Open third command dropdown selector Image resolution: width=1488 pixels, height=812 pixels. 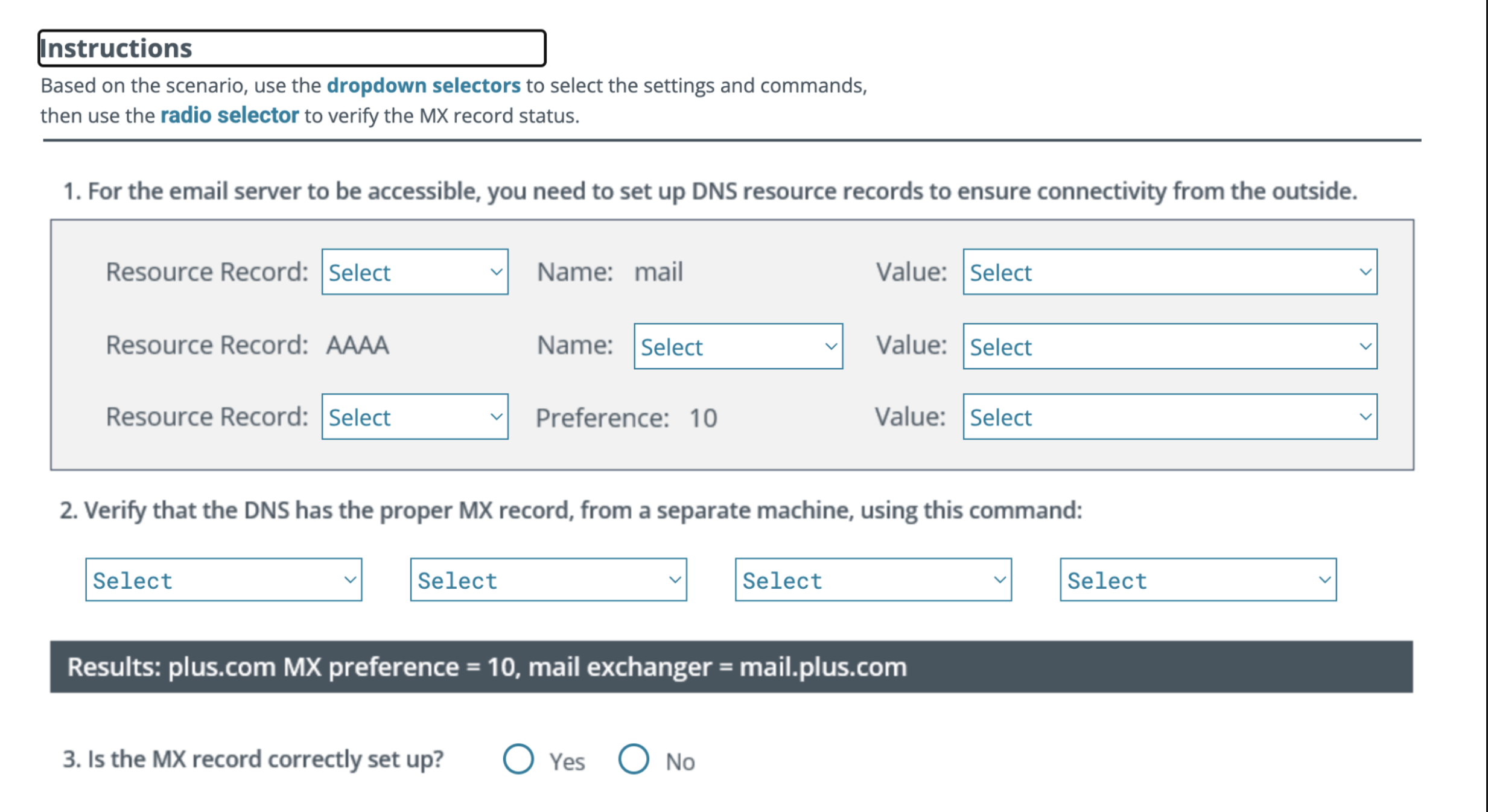pos(873,580)
